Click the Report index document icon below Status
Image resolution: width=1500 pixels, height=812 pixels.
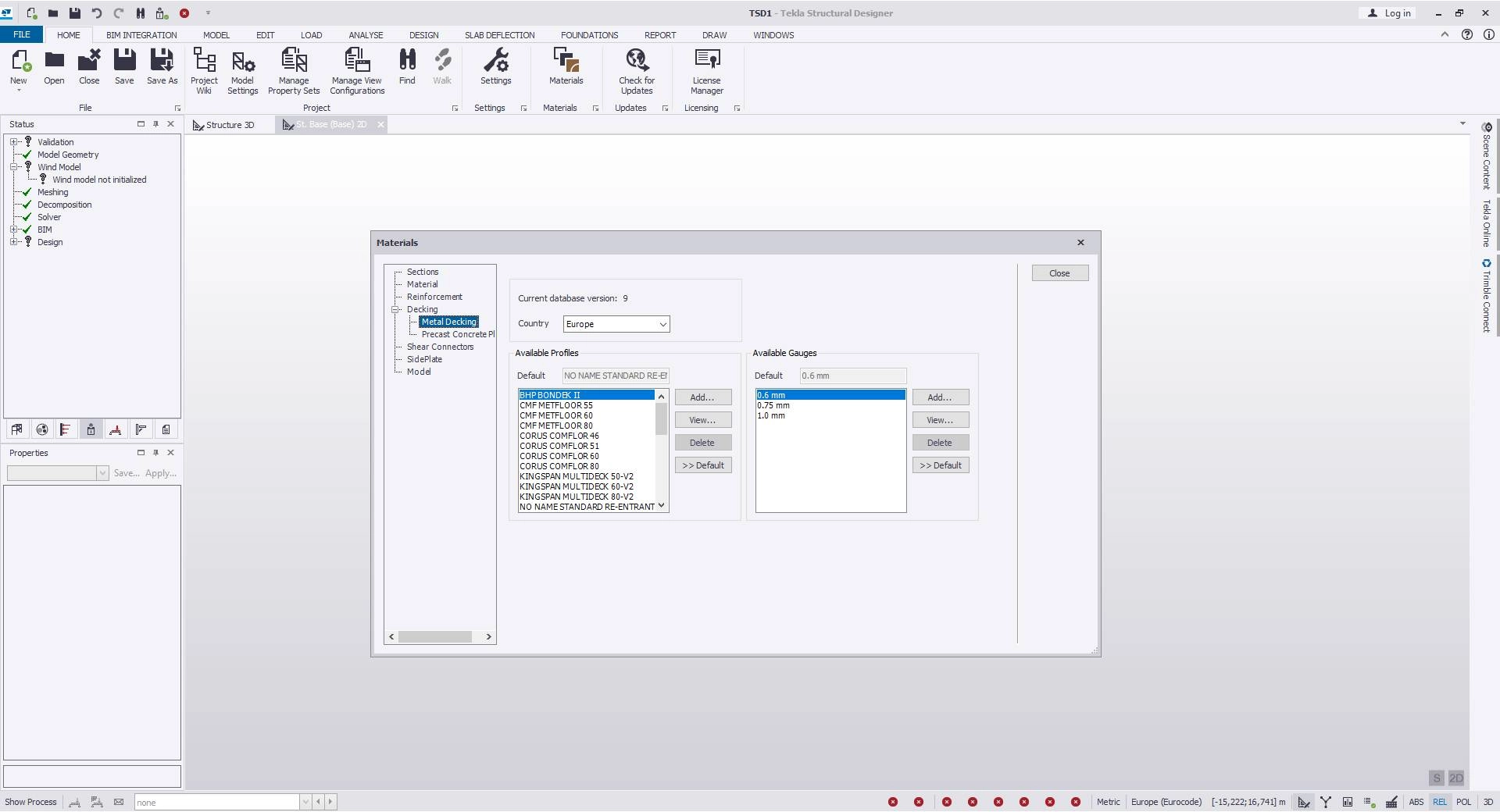(166, 429)
